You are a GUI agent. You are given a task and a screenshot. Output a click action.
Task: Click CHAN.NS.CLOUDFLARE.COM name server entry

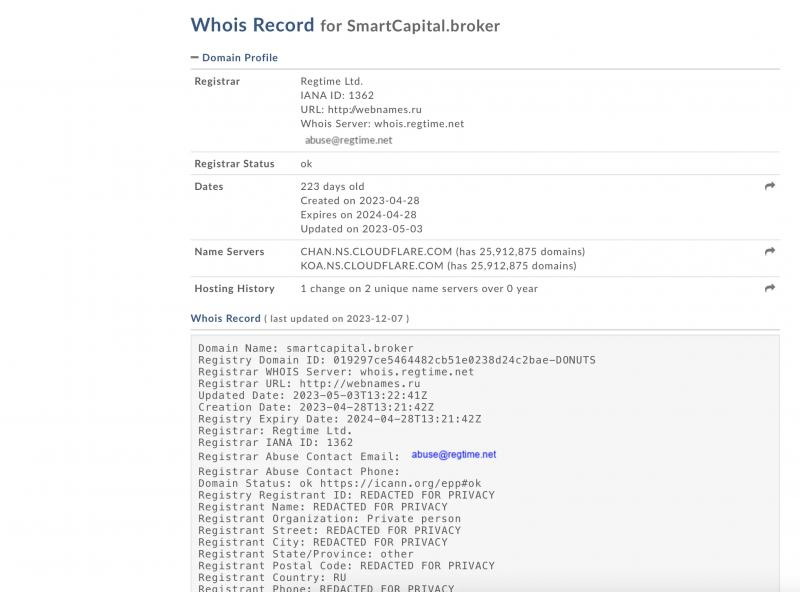click(443, 252)
